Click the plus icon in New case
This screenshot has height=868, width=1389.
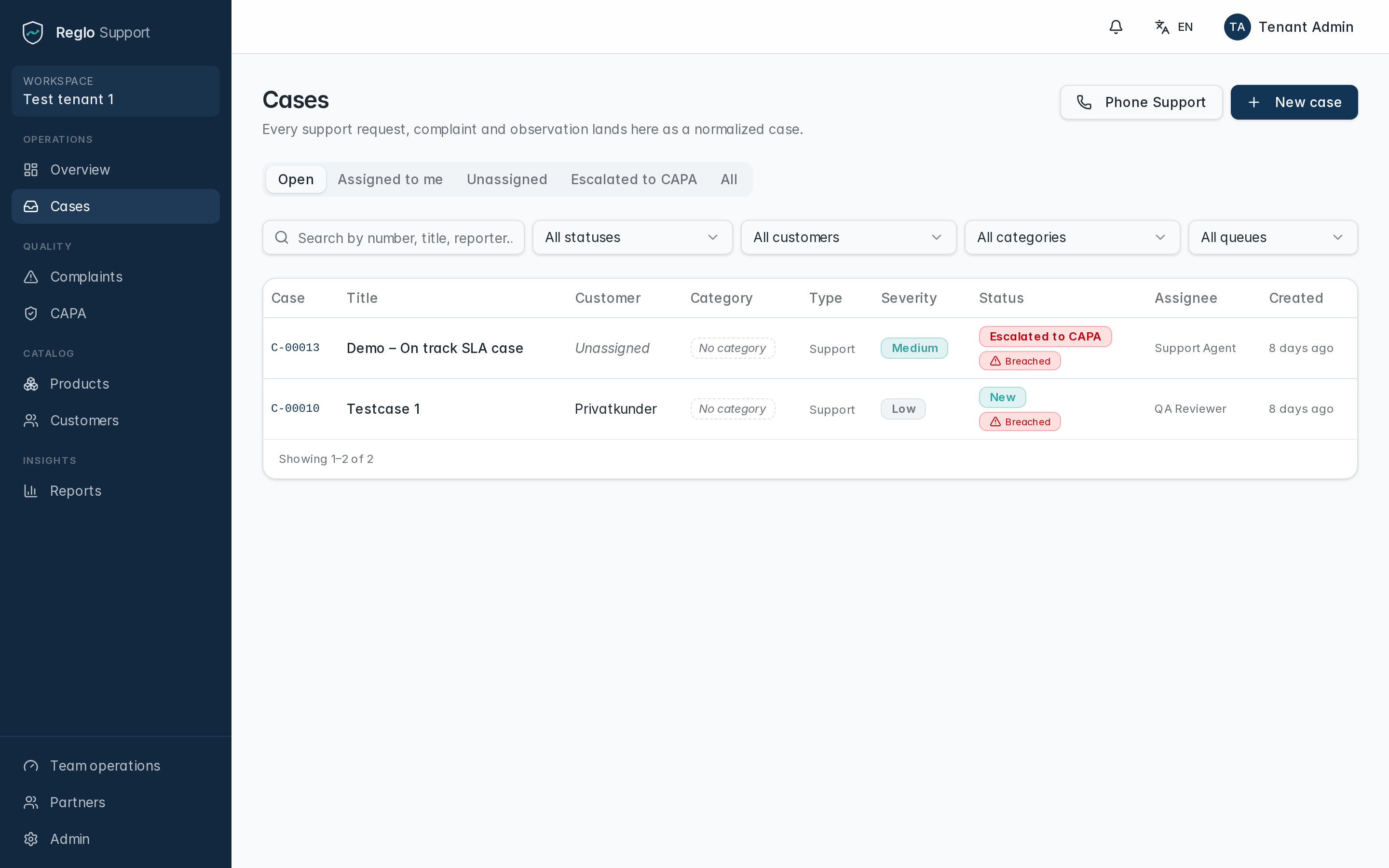coord(1254,102)
